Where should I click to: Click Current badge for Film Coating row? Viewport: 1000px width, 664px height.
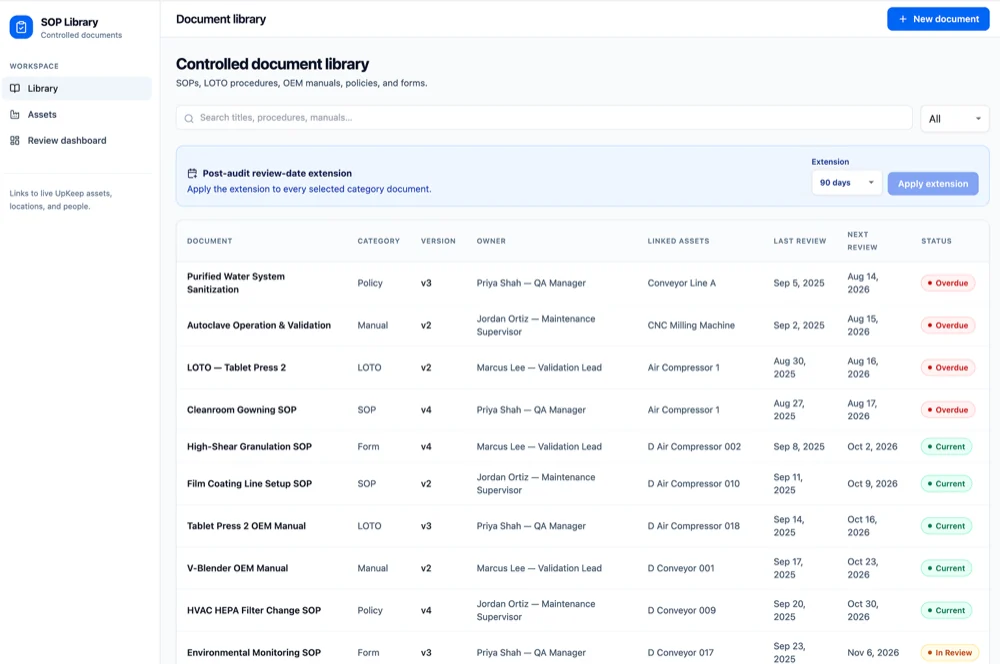click(x=946, y=483)
